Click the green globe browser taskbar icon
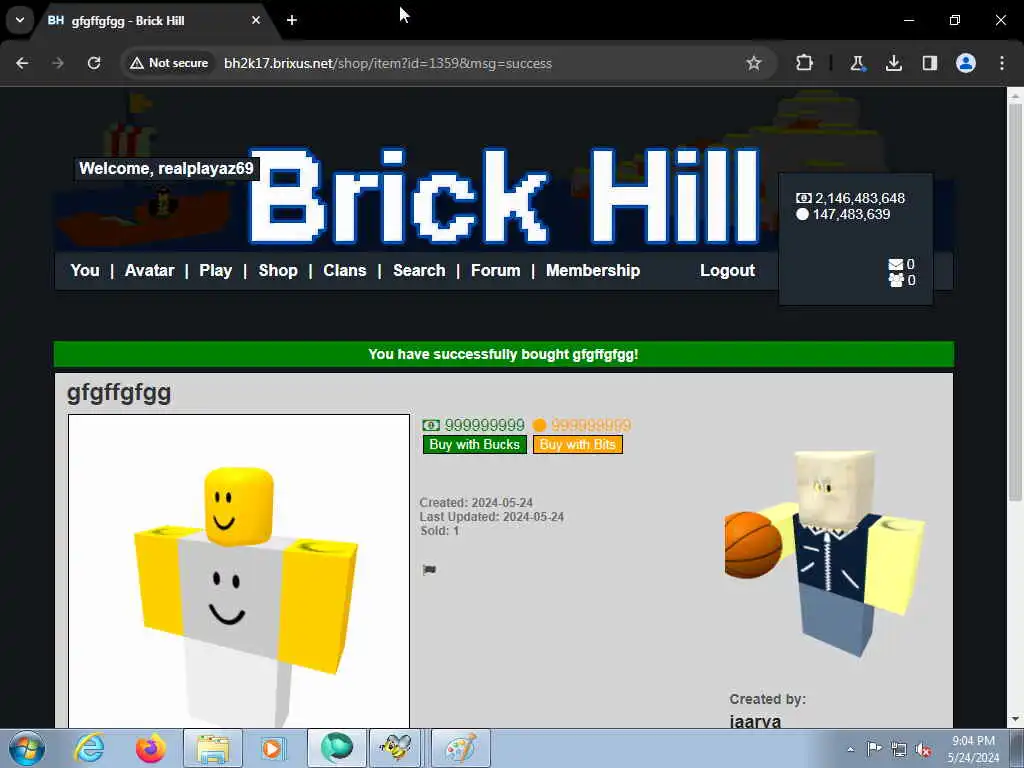Viewport: 1024px width, 768px height. click(337, 748)
